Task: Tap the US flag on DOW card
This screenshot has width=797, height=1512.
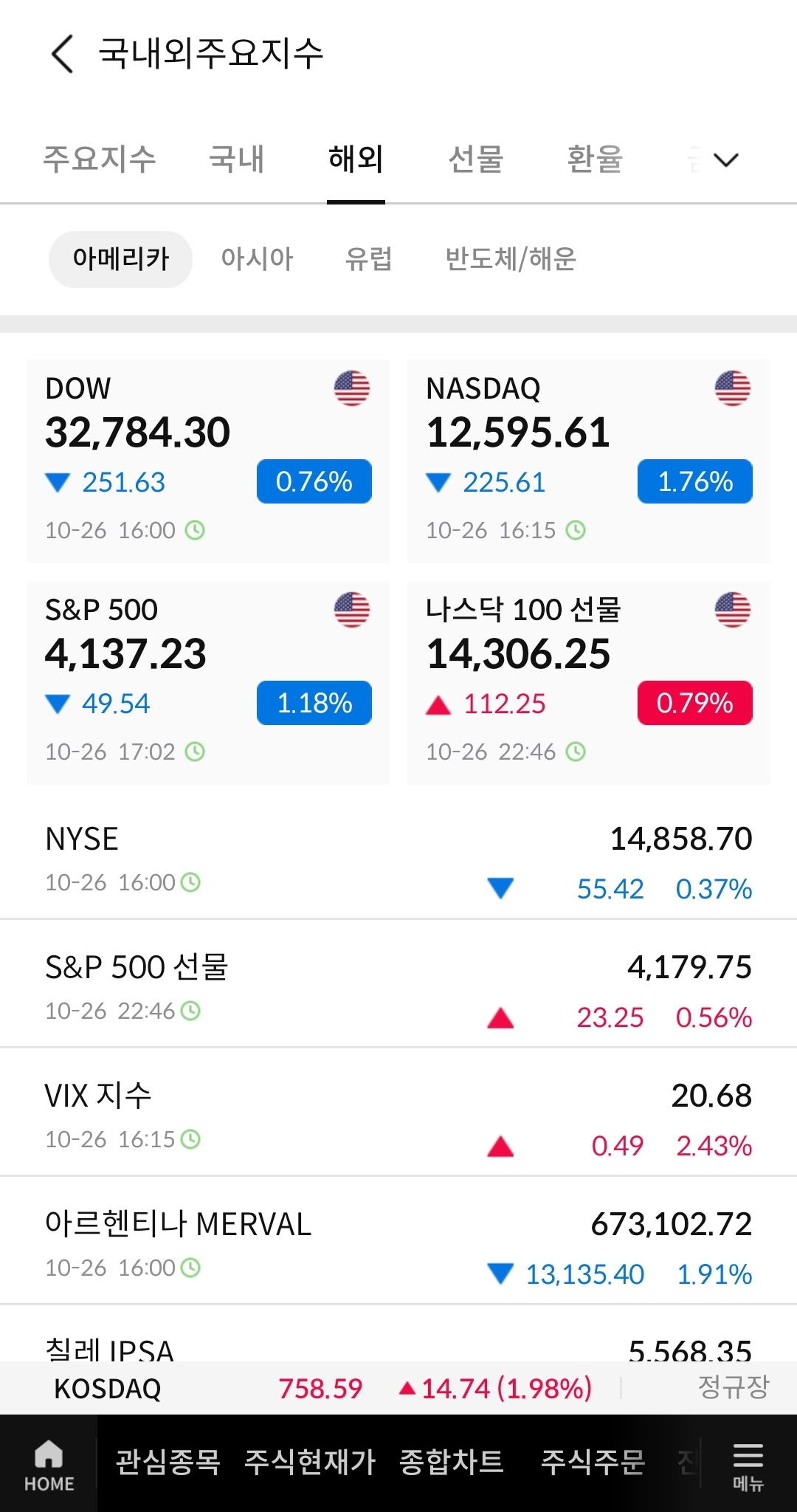Action: coord(352,388)
